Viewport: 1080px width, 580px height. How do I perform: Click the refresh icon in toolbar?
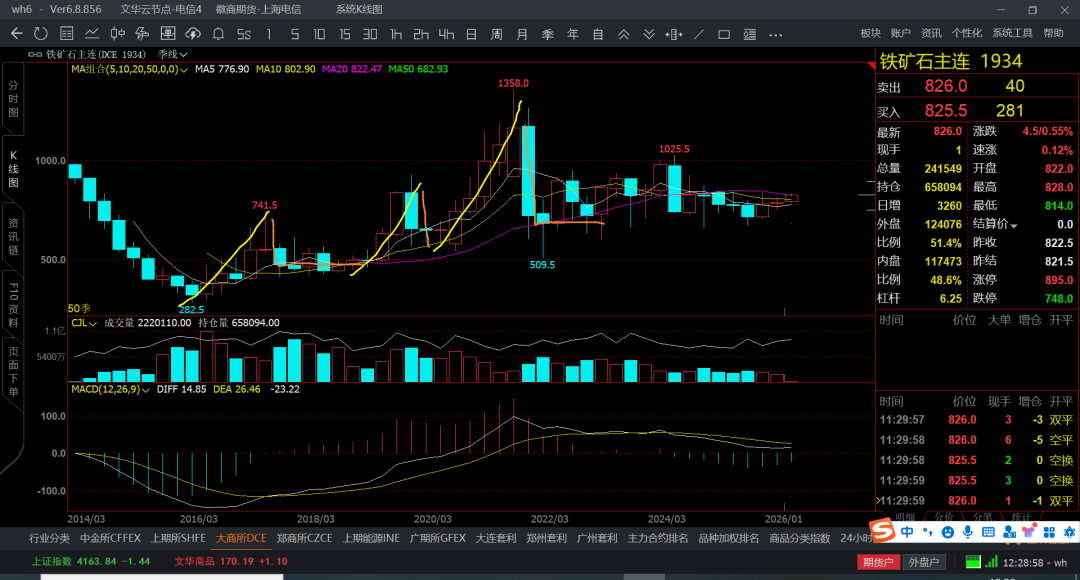(41, 34)
